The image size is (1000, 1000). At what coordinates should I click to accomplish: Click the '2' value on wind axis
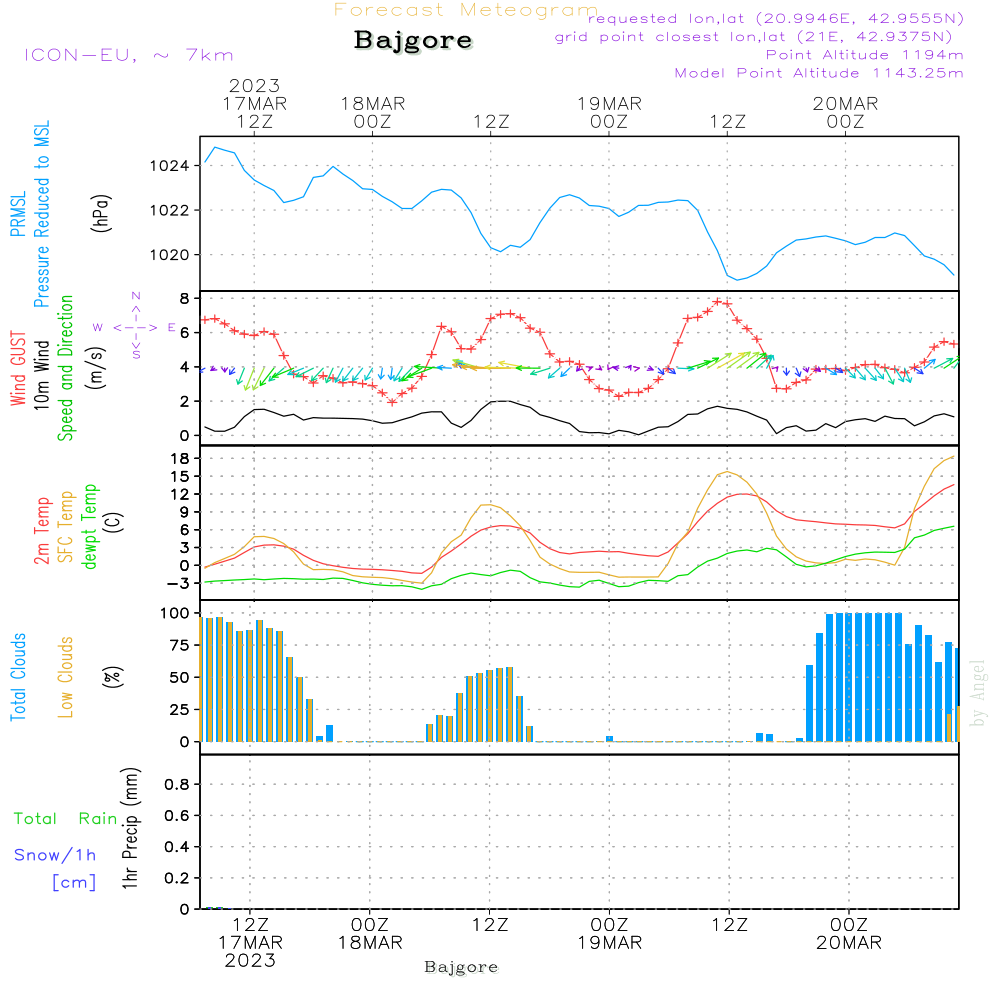184,402
